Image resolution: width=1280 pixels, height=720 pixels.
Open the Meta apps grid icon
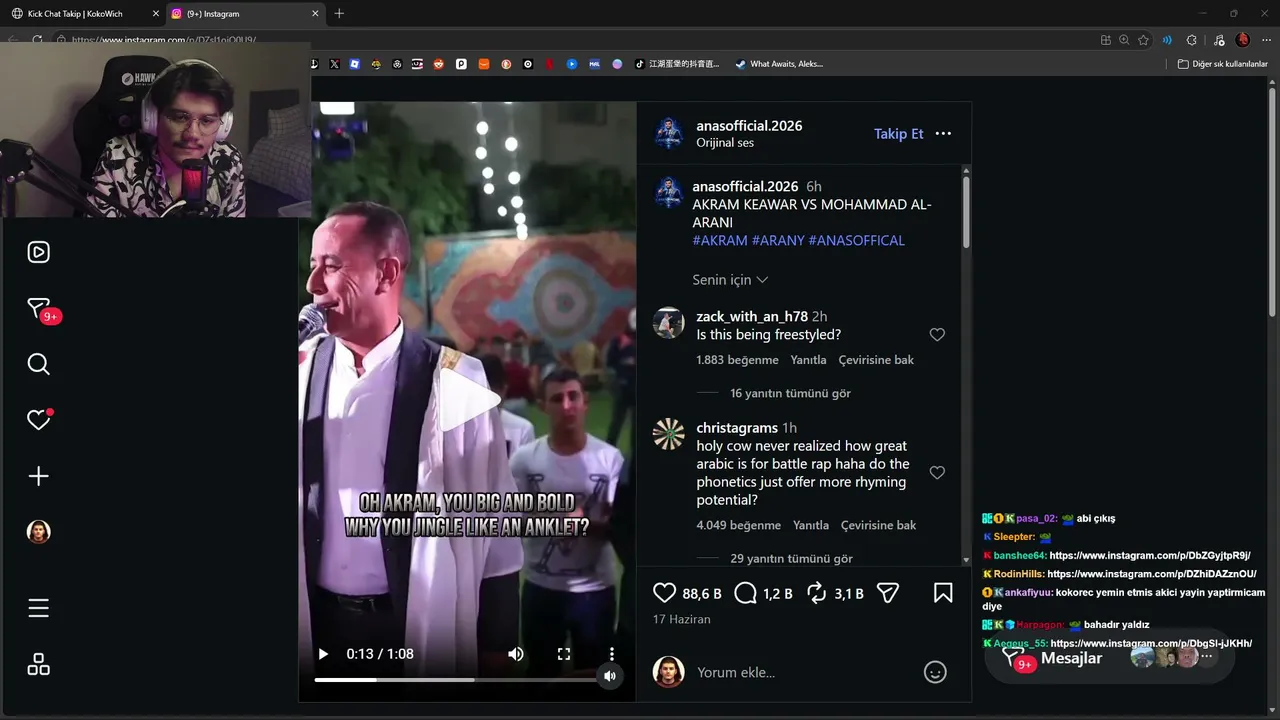(x=38, y=664)
